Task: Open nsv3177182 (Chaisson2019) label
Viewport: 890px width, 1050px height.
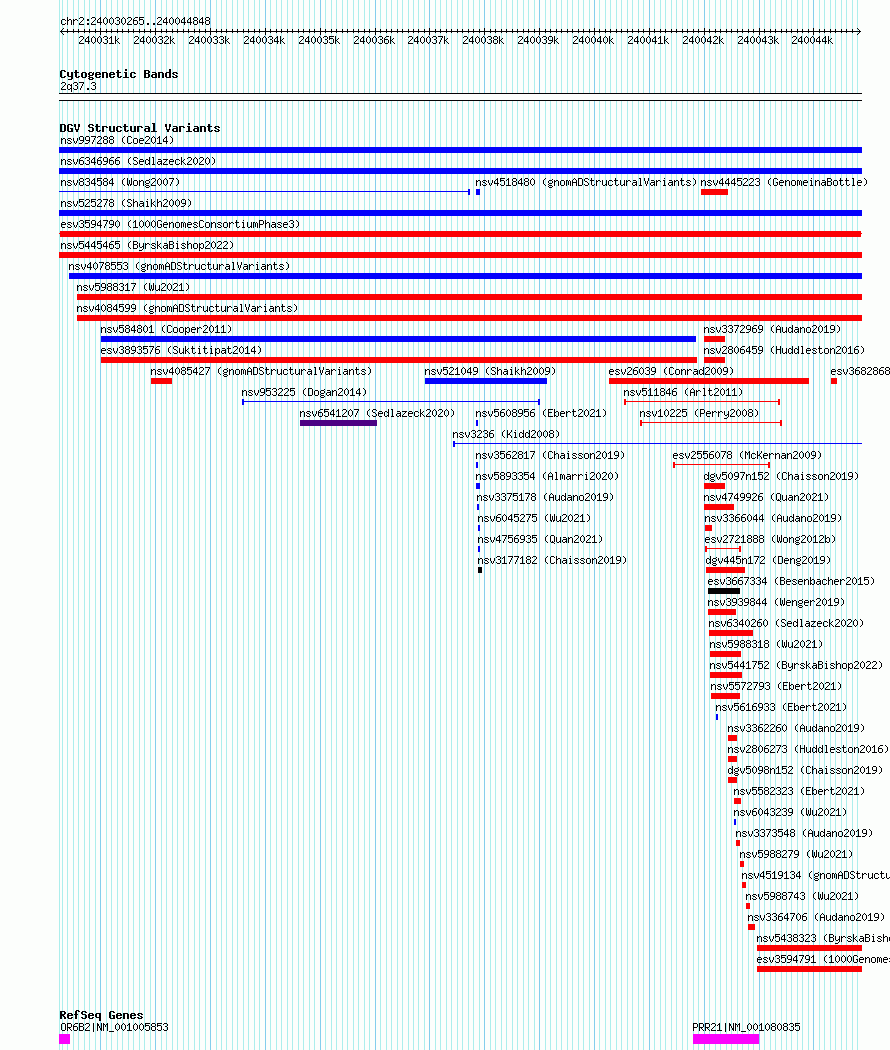Action: pyautogui.click(x=552, y=560)
